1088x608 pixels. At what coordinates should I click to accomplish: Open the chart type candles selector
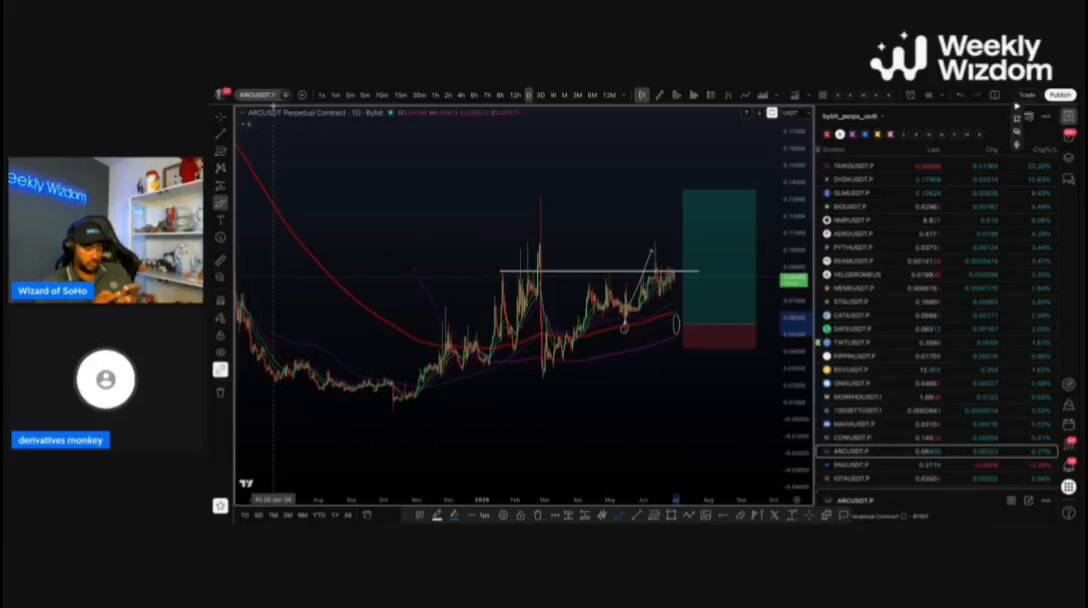[x=642, y=95]
